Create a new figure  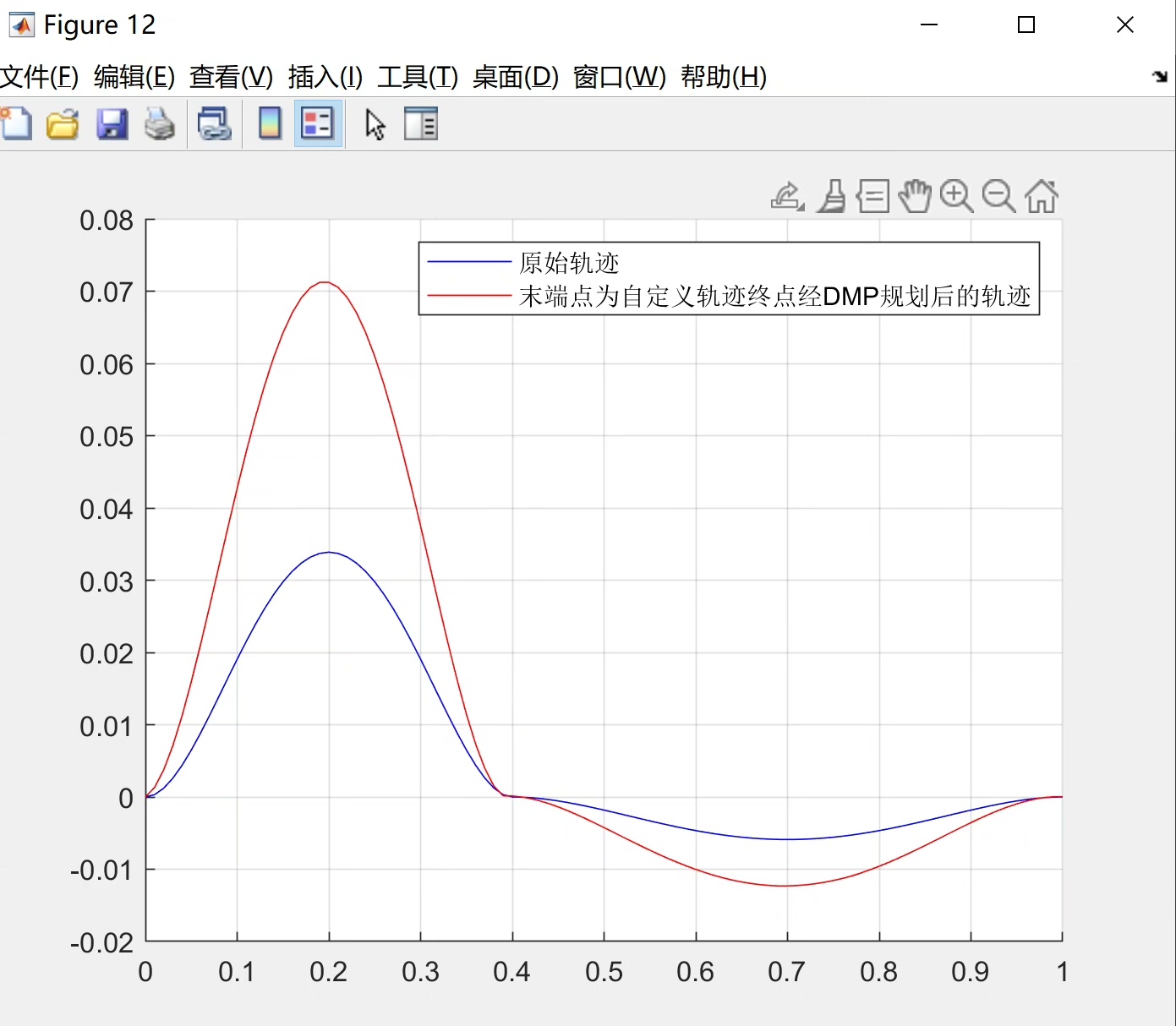pyautogui.click(x=16, y=123)
